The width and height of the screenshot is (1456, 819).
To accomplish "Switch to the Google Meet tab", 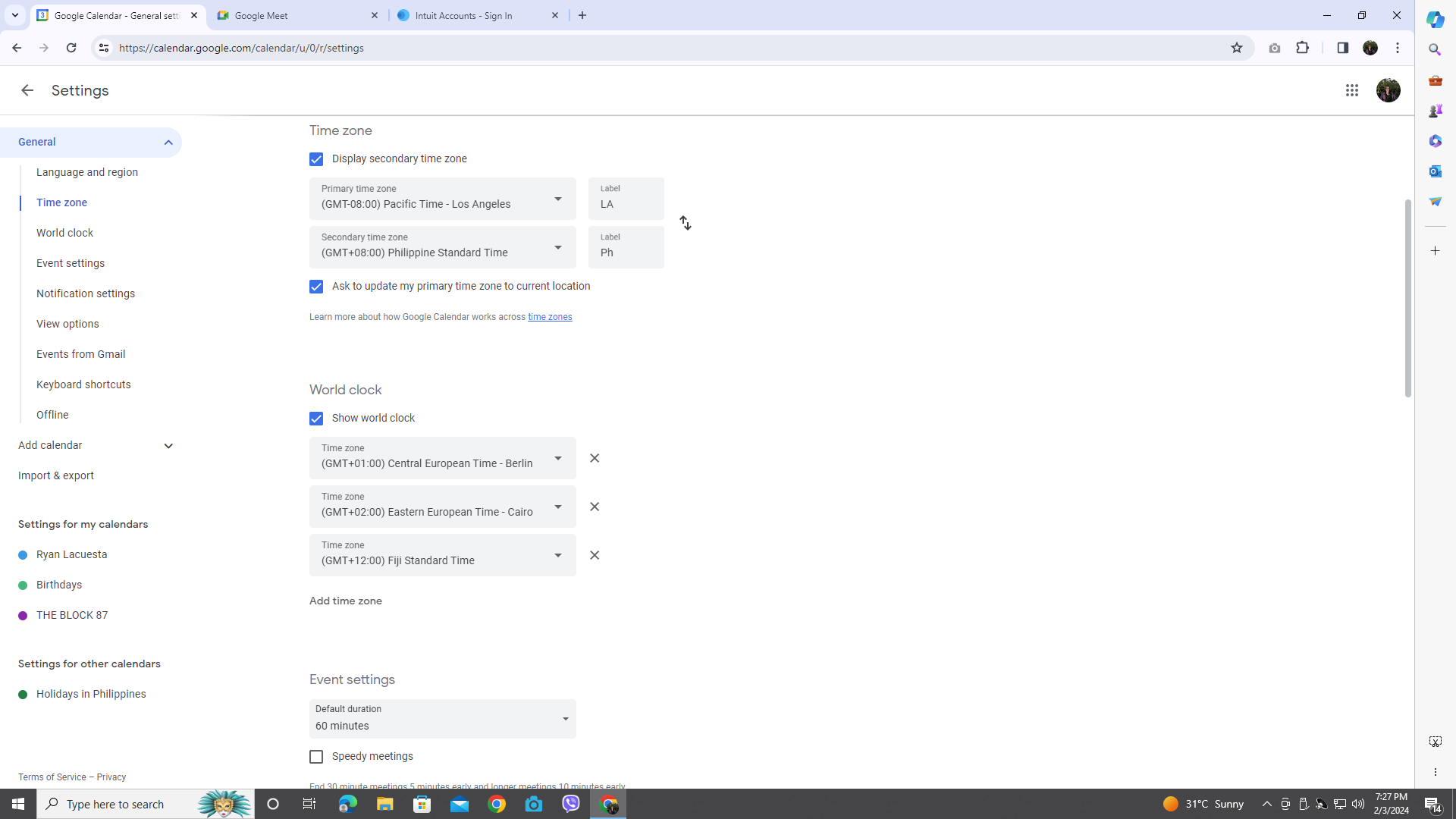I will pyautogui.click(x=297, y=15).
